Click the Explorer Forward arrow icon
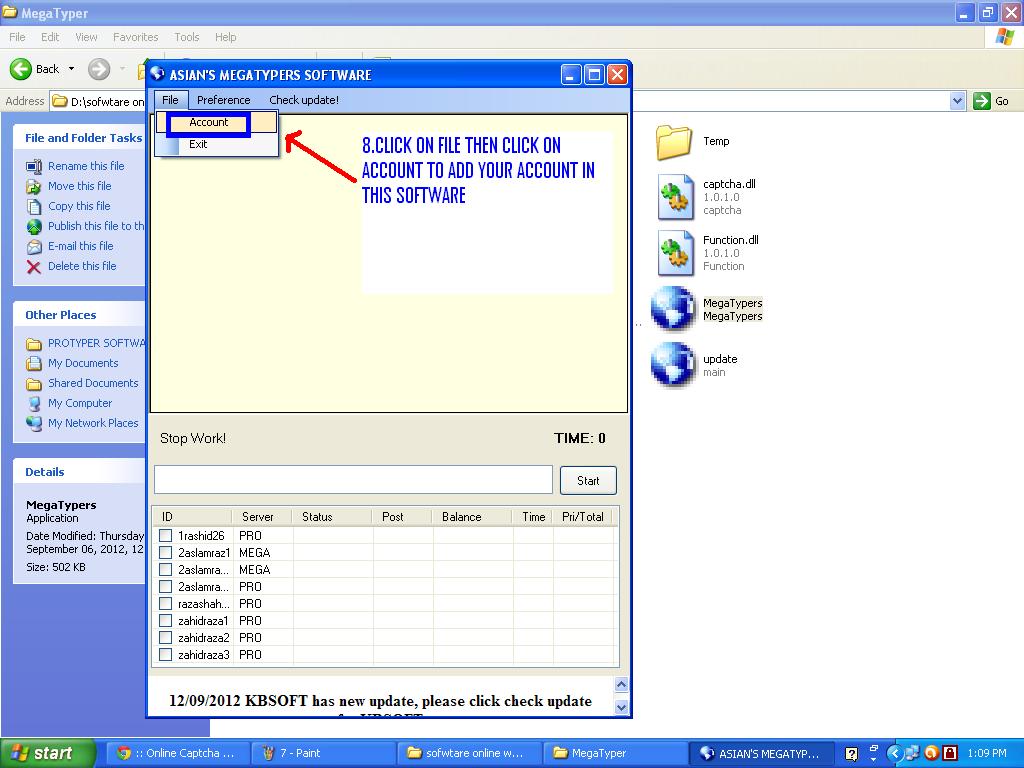This screenshot has height=768, width=1024. [x=99, y=69]
